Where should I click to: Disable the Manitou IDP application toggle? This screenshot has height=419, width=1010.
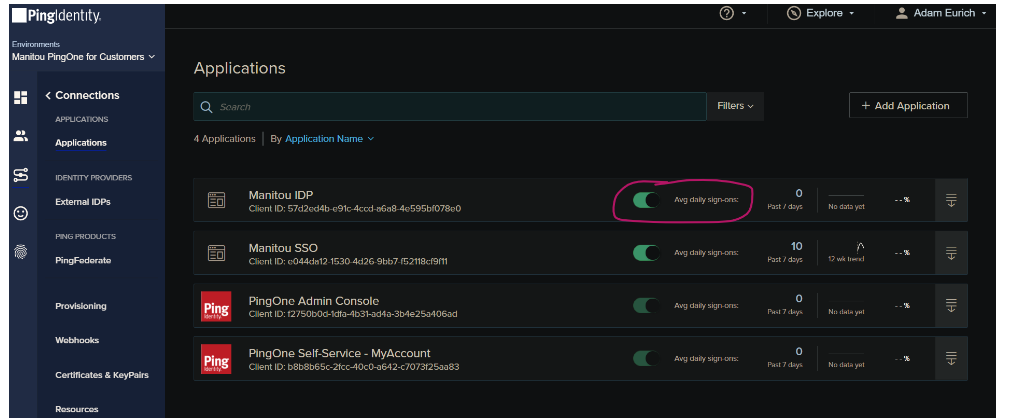tap(646, 200)
